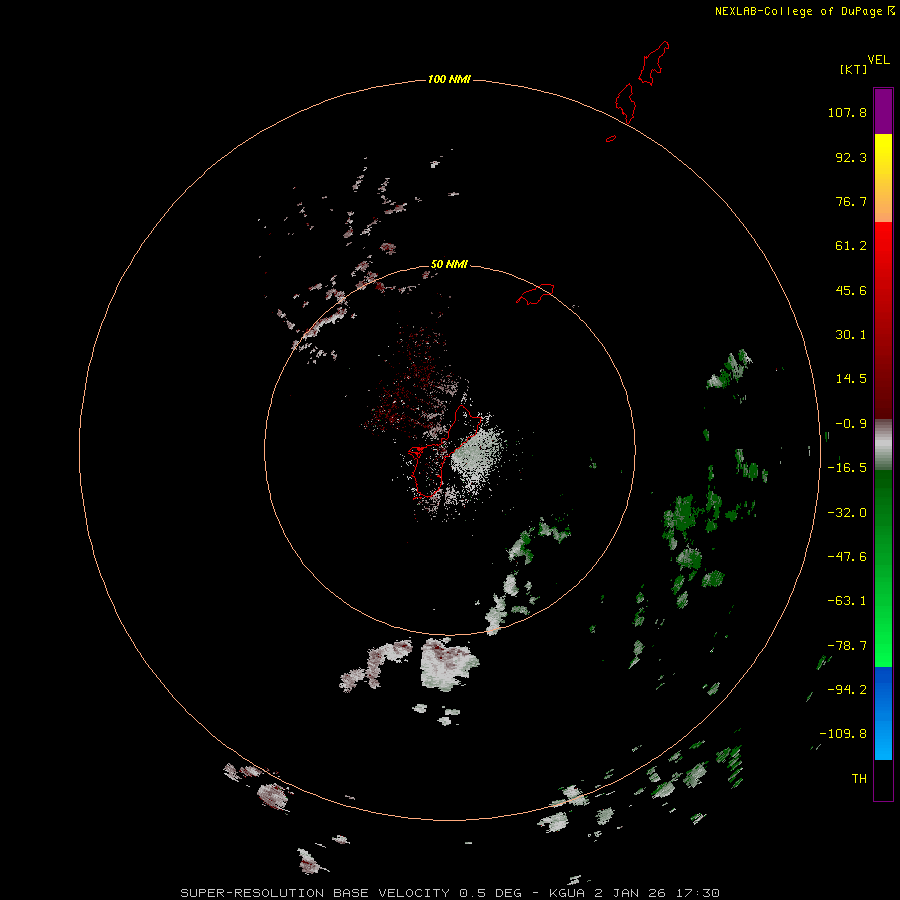Click the purple segment of the color bar
Viewport: 900px width, 900px height.
[883, 112]
